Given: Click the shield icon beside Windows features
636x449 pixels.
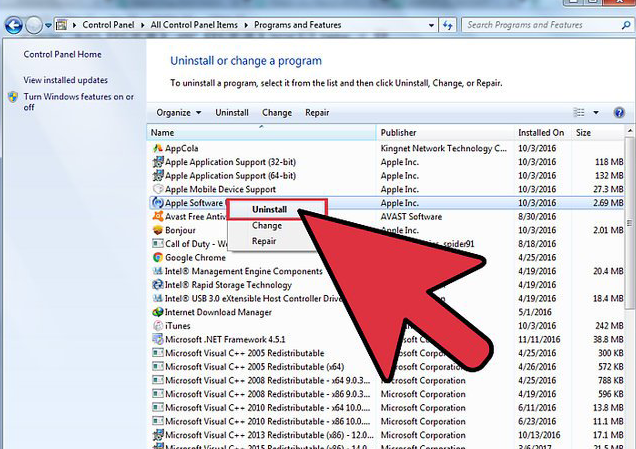Looking at the screenshot, I should 13,97.
